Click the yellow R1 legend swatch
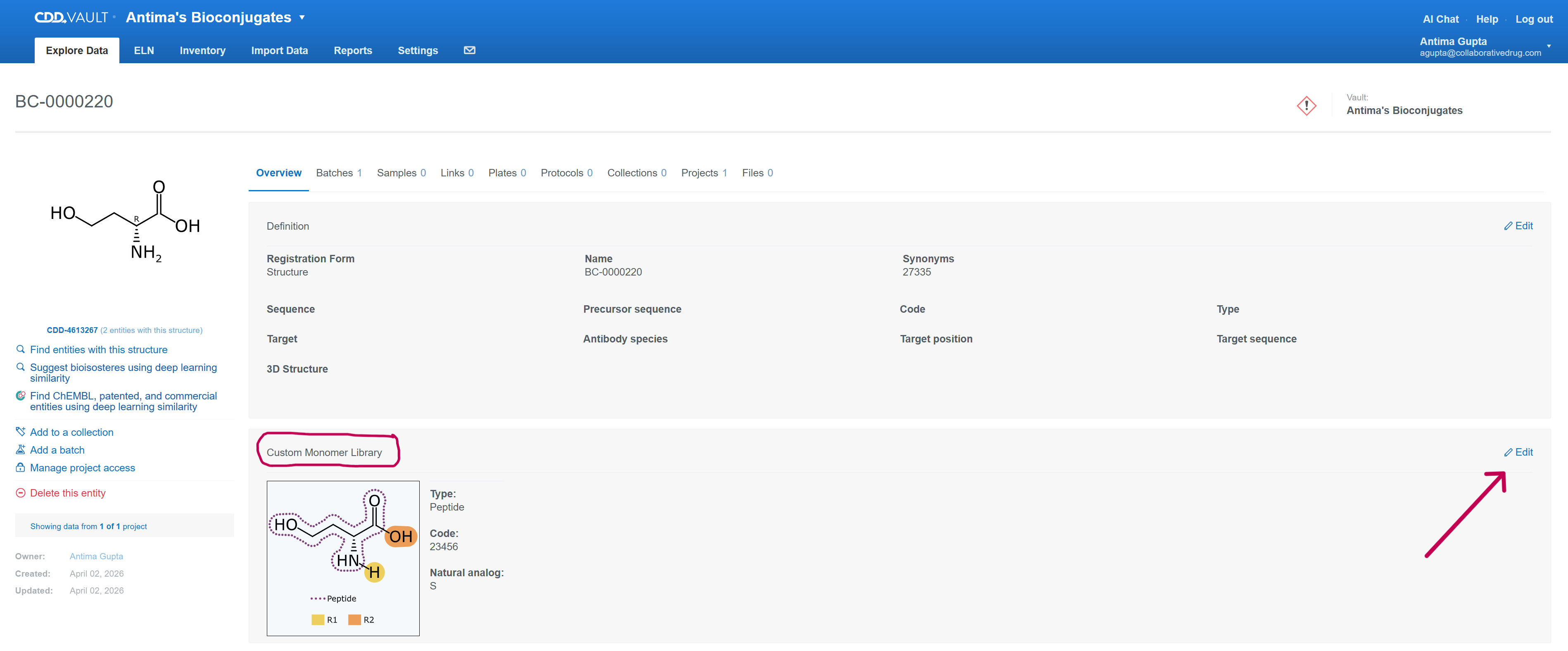 click(x=317, y=620)
